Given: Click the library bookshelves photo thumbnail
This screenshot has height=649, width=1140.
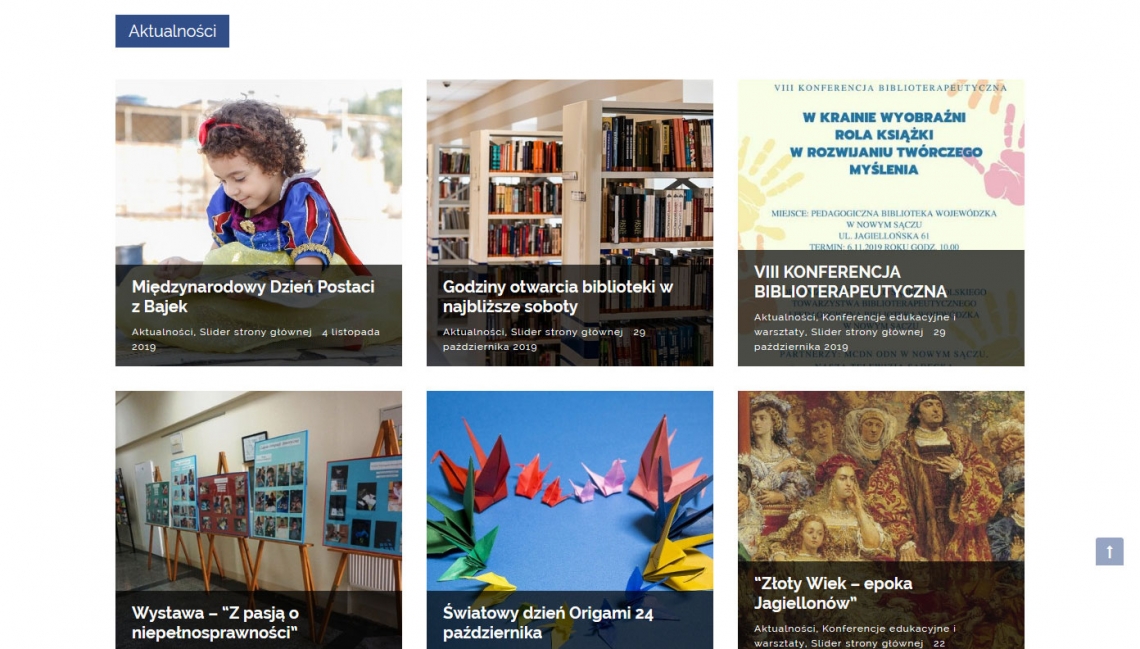Looking at the screenshot, I should pyautogui.click(x=569, y=172).
